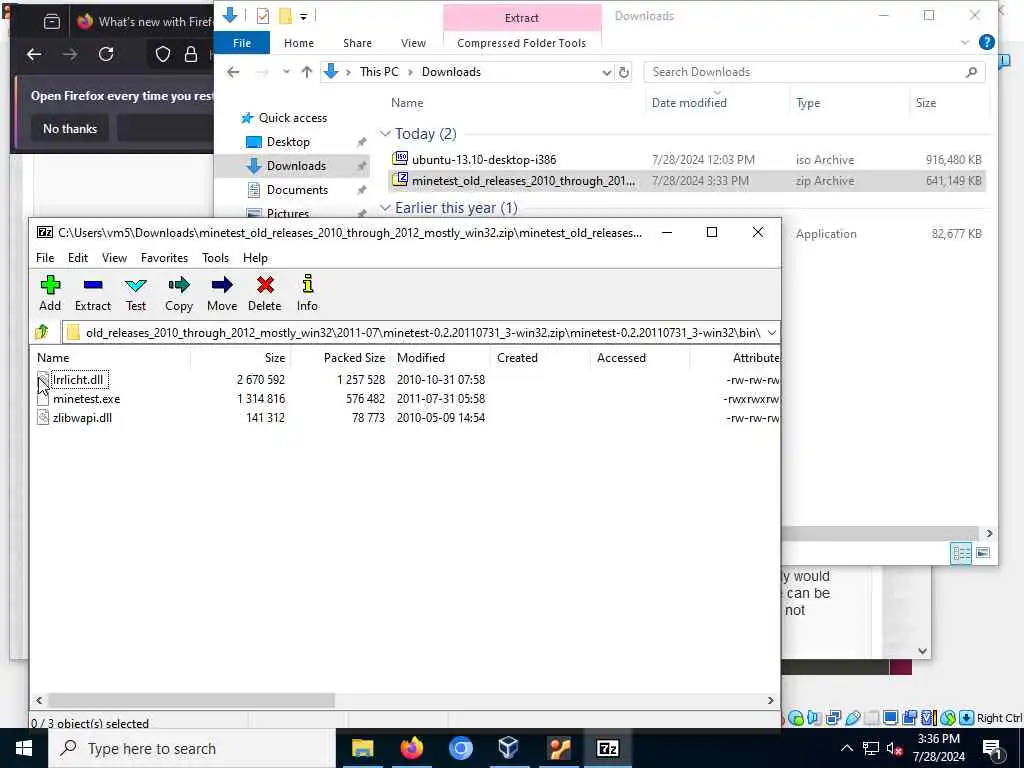This screenshot has width=1024, height=768.
Task: Open File Explorer from taskbar
Action: 362,748
